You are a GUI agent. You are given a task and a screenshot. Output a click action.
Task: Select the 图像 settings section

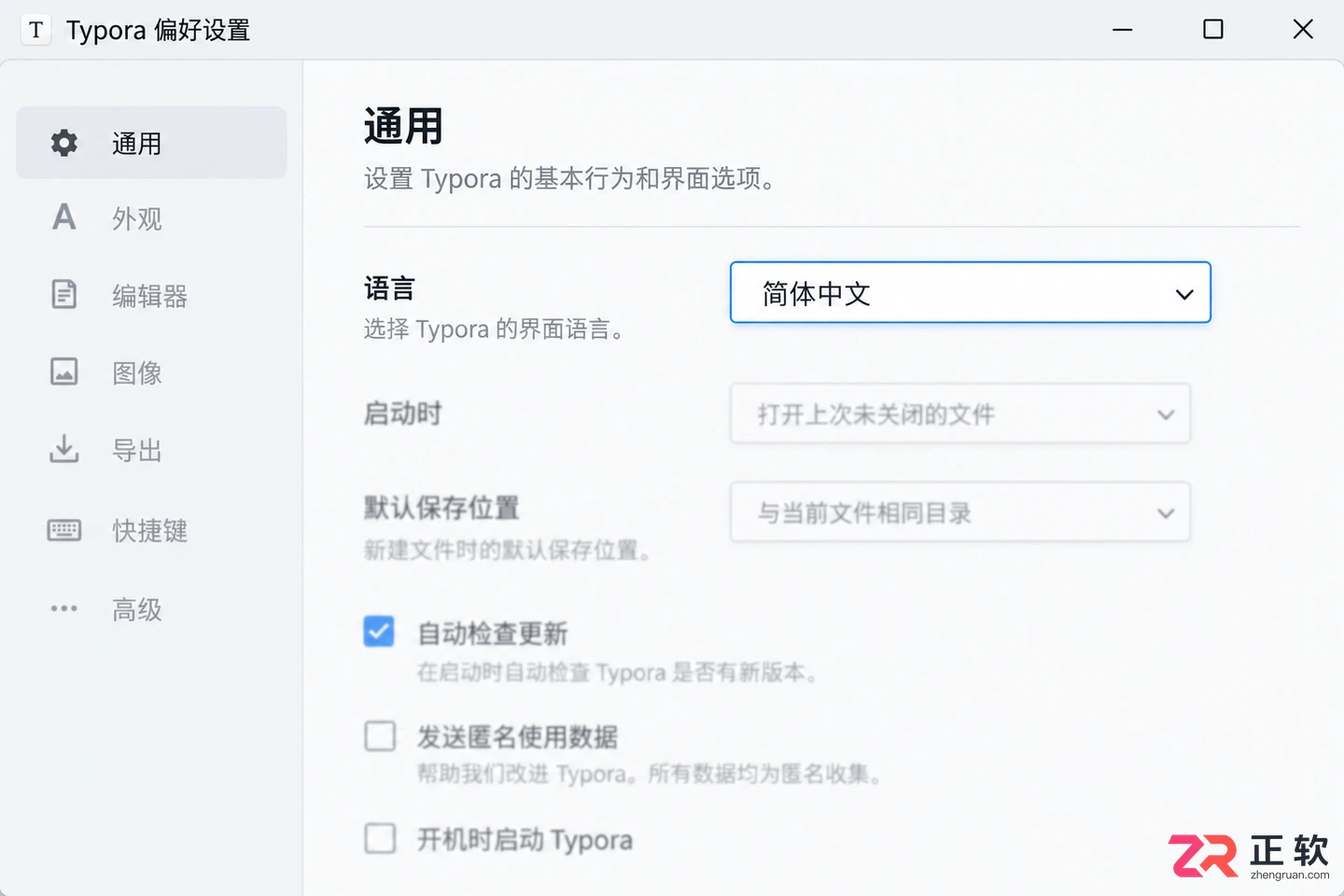click(151, 373)
